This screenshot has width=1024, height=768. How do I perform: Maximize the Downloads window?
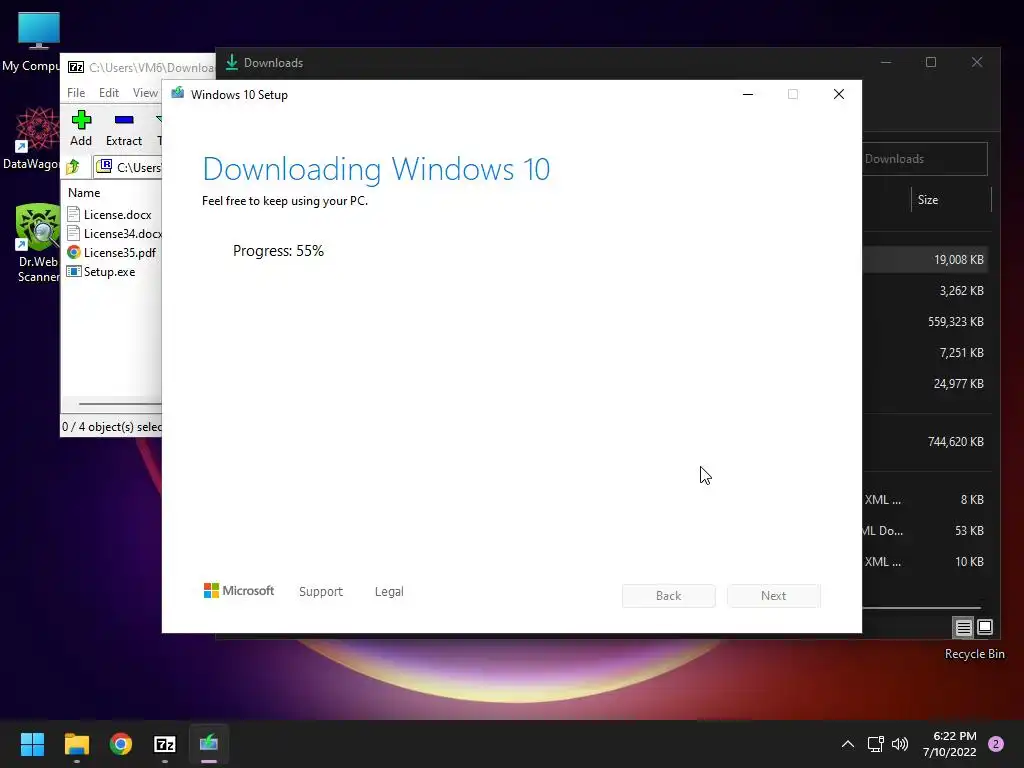coord(931,62)
